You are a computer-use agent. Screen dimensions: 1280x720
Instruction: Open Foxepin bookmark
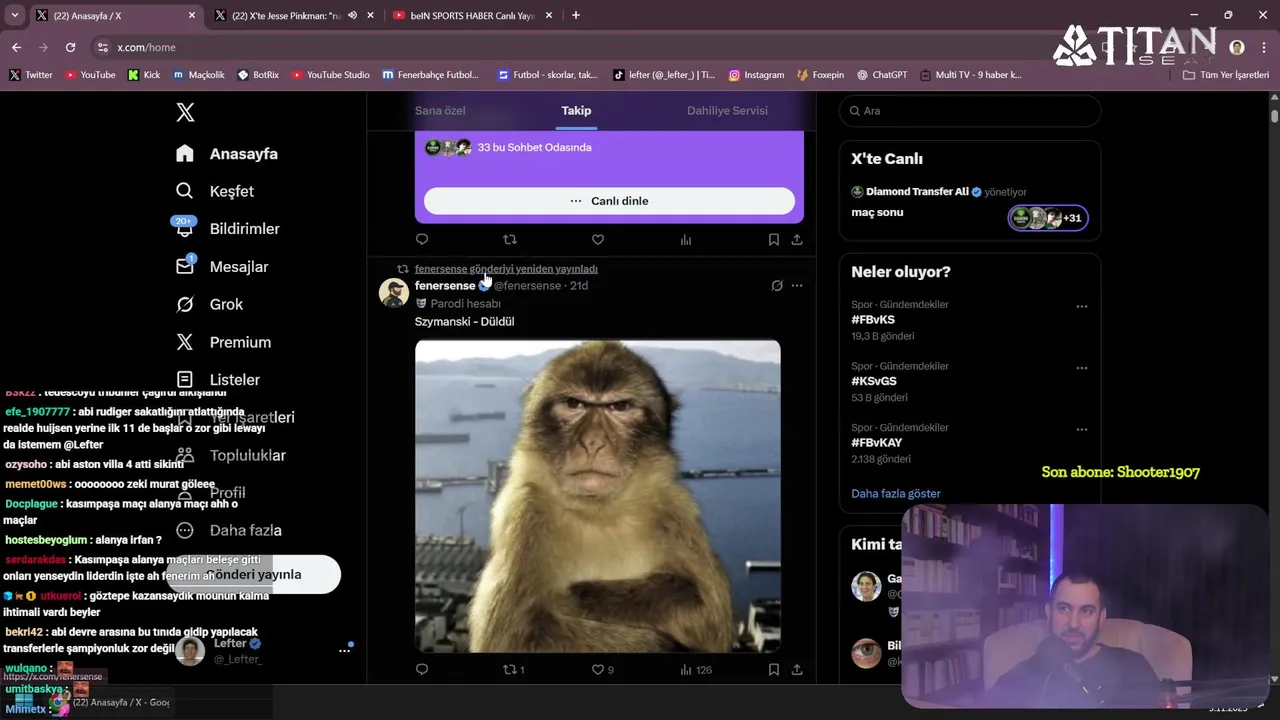click(820, 75)
